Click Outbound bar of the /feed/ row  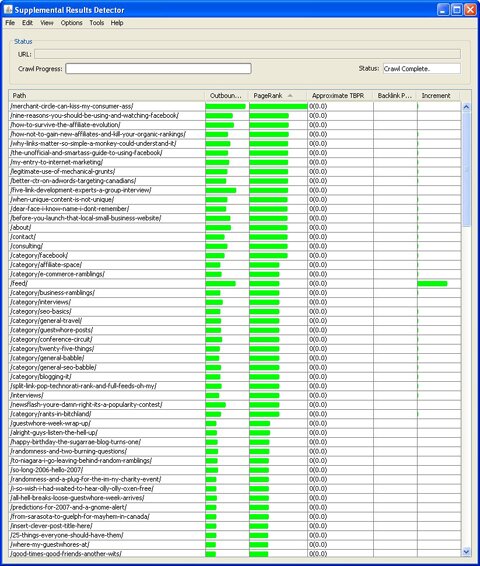(221, 284)
